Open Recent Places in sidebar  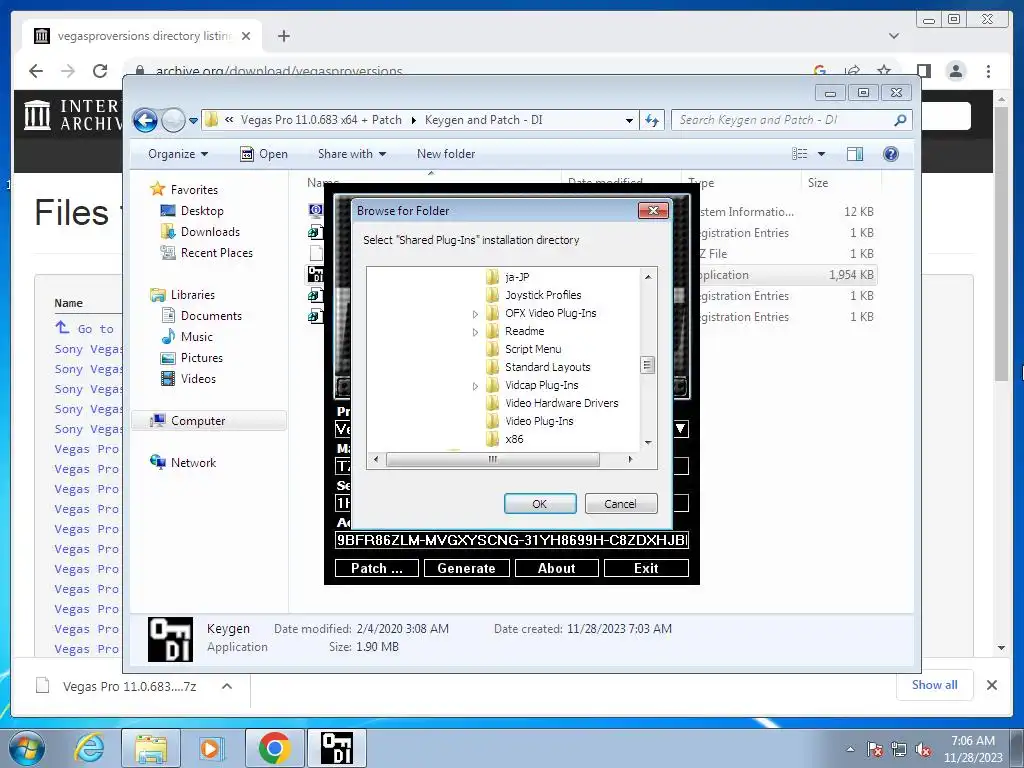[206, 253]
